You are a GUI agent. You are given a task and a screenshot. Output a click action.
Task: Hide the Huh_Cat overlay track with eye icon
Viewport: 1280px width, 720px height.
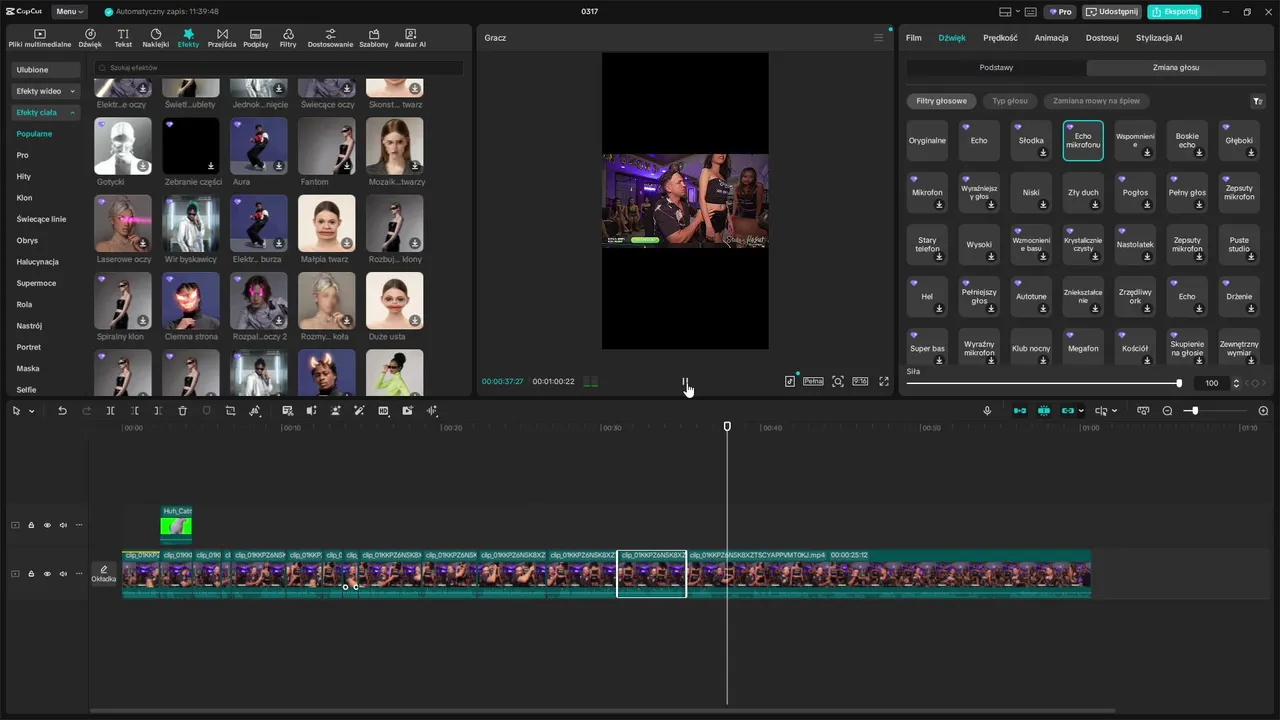point(47,525)
